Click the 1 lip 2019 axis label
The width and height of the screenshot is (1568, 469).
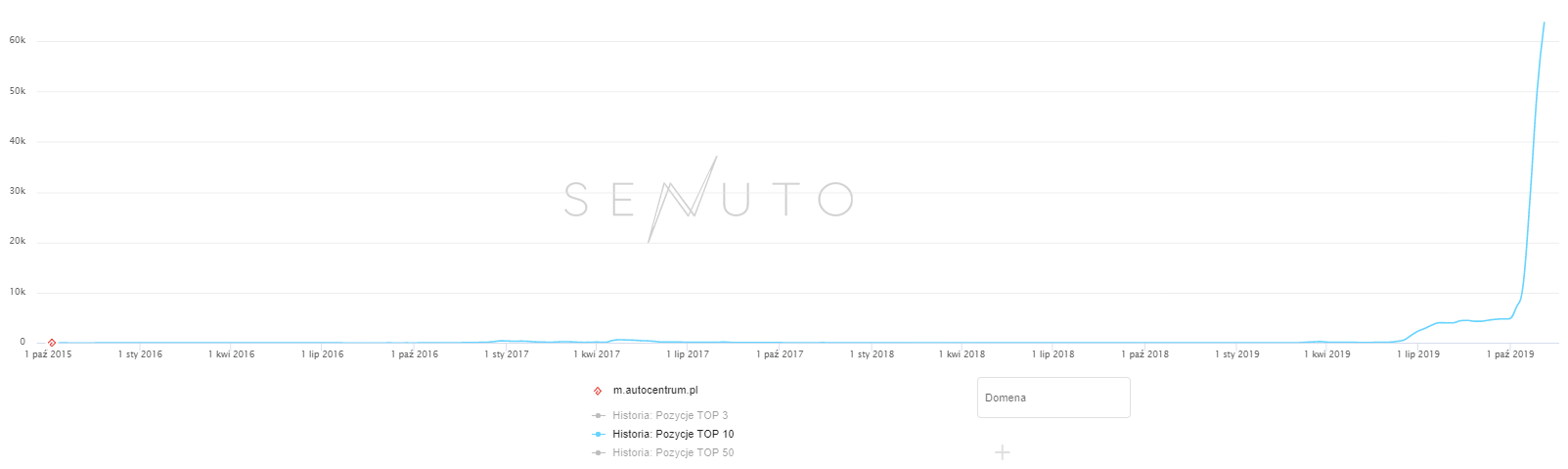coord(1417,354)
